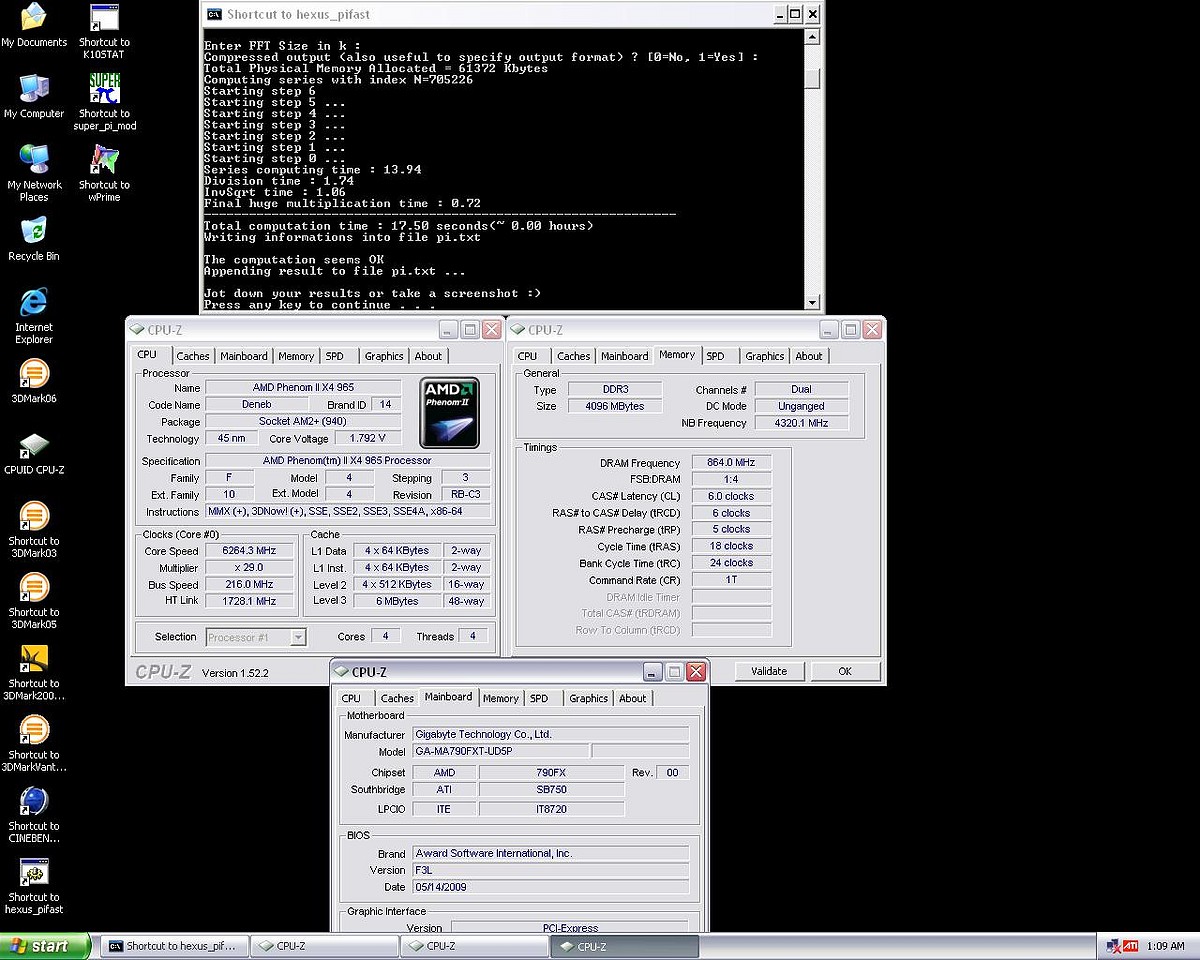This screenshot has width=1200, height=960.
Task: Open SPD tab in Memory window
Action: click(715, 356)
